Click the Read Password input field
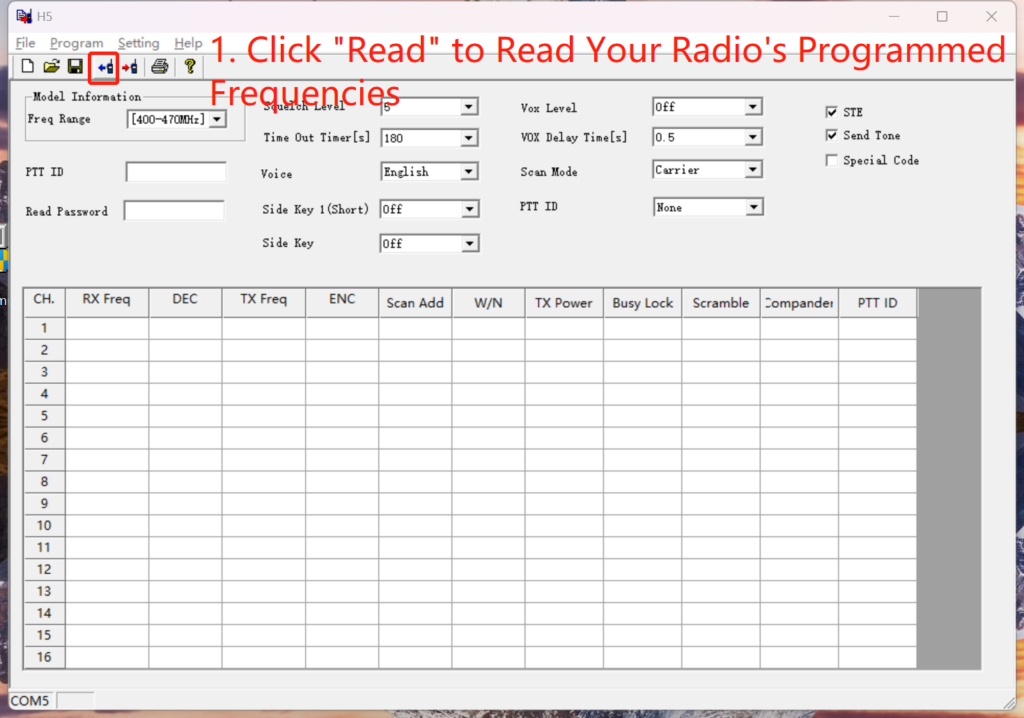Viewport: 1024px width, 718px height. coord(174,210)
